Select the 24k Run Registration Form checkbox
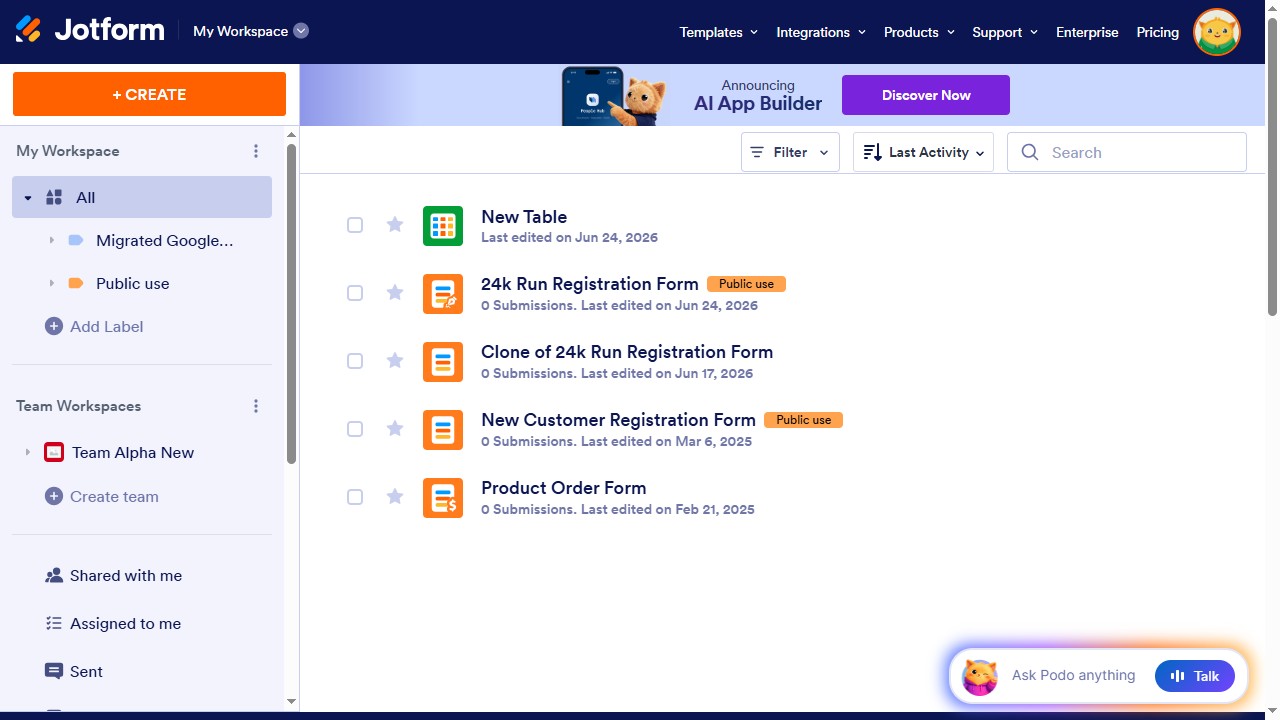This screenshot has height=720, width=1280. click(x=355, y=293)
